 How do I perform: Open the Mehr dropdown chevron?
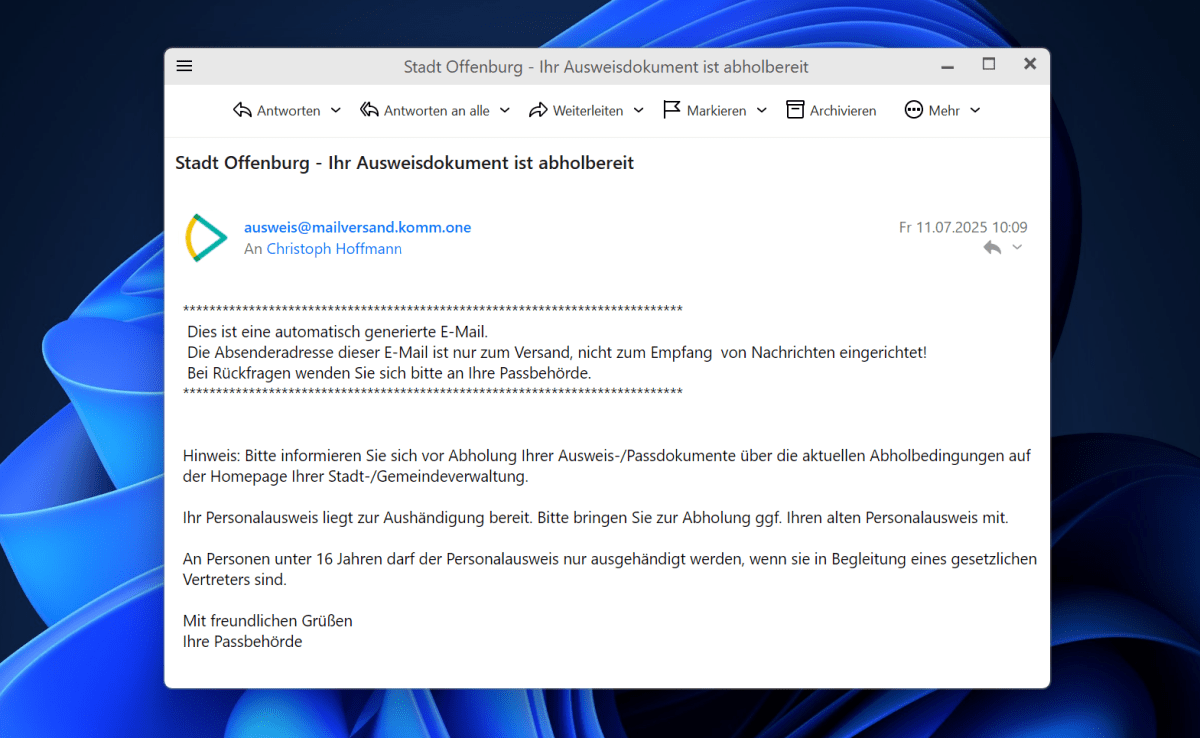(x=975, y=111)
